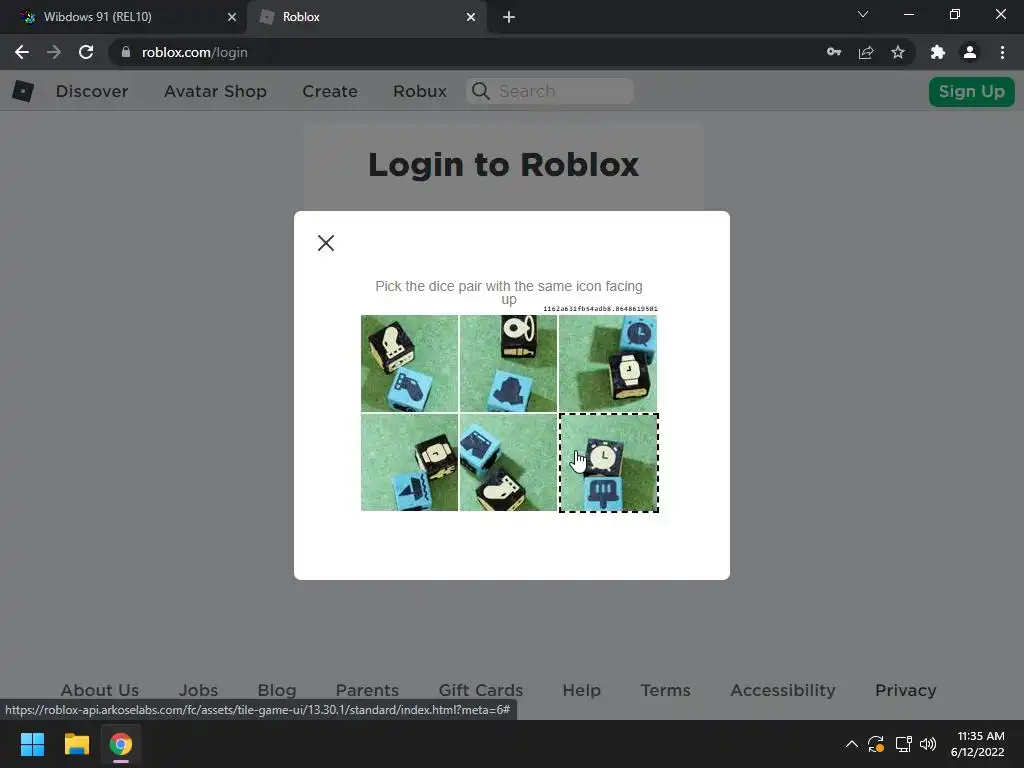Open a new browser tab
The width and height of the screenshot is (1024, 768).
click(509, 17)
